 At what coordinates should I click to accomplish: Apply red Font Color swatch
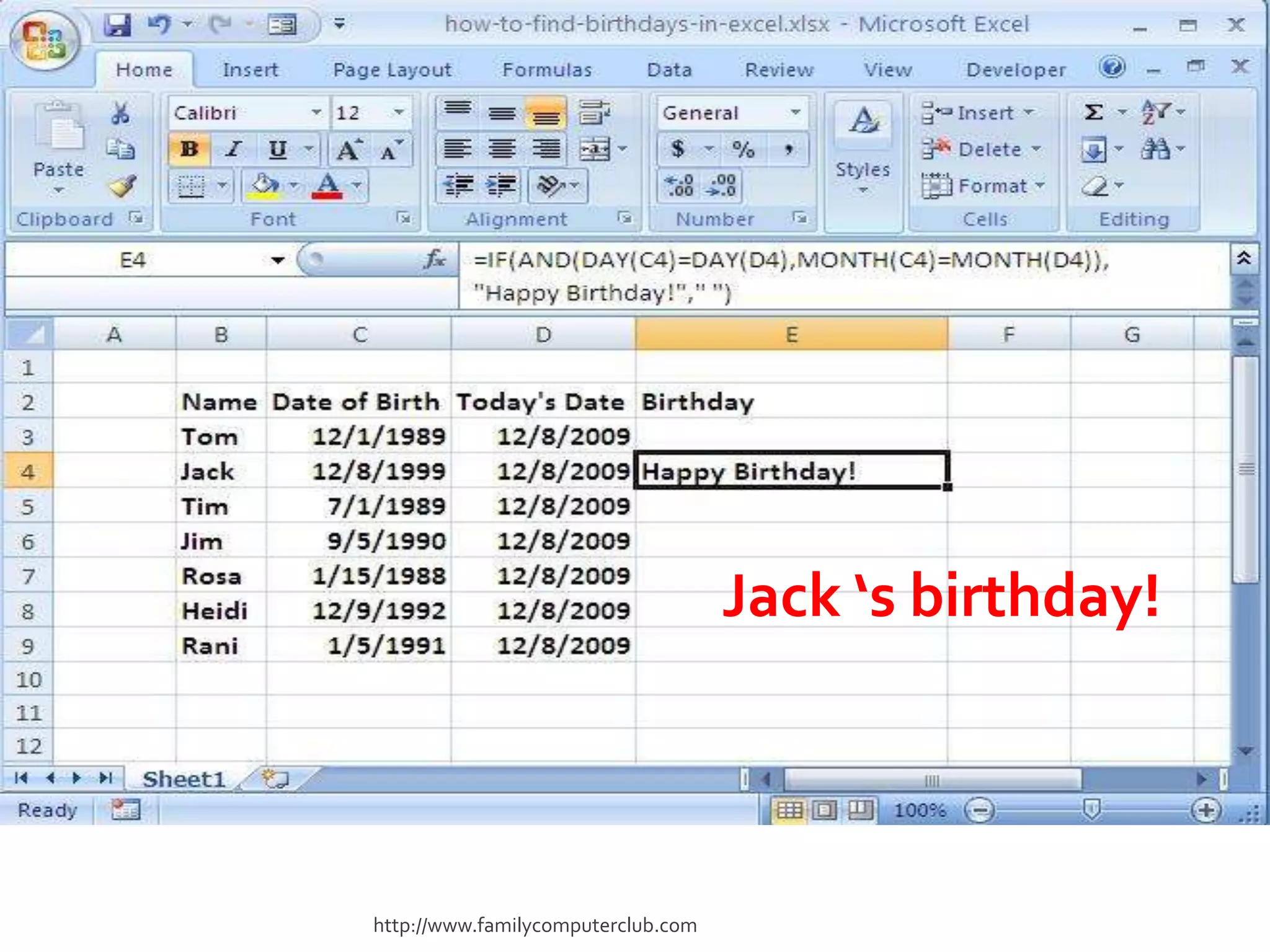click(327, 185)
